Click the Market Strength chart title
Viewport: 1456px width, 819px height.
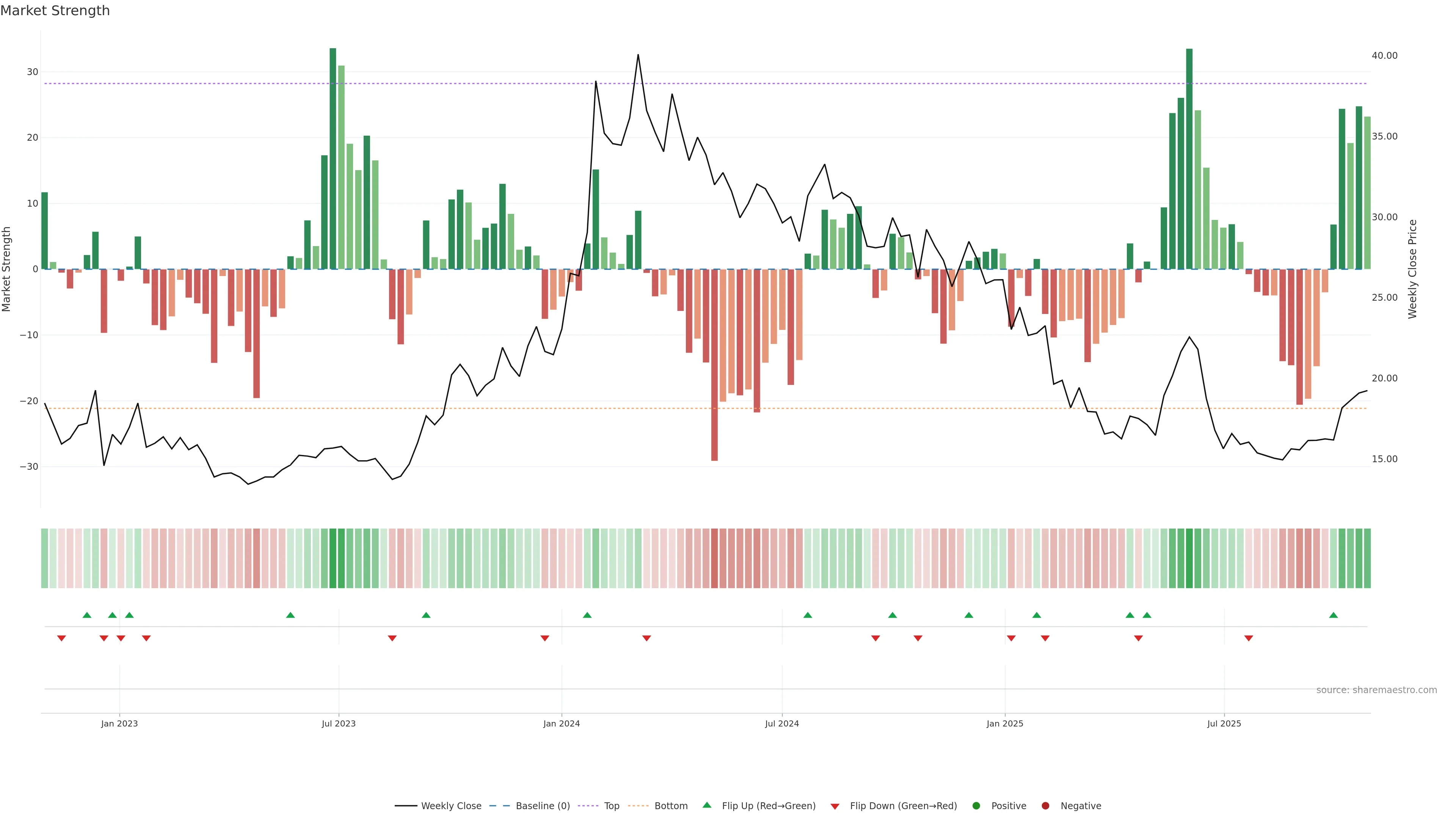click(x=55, y=11)
